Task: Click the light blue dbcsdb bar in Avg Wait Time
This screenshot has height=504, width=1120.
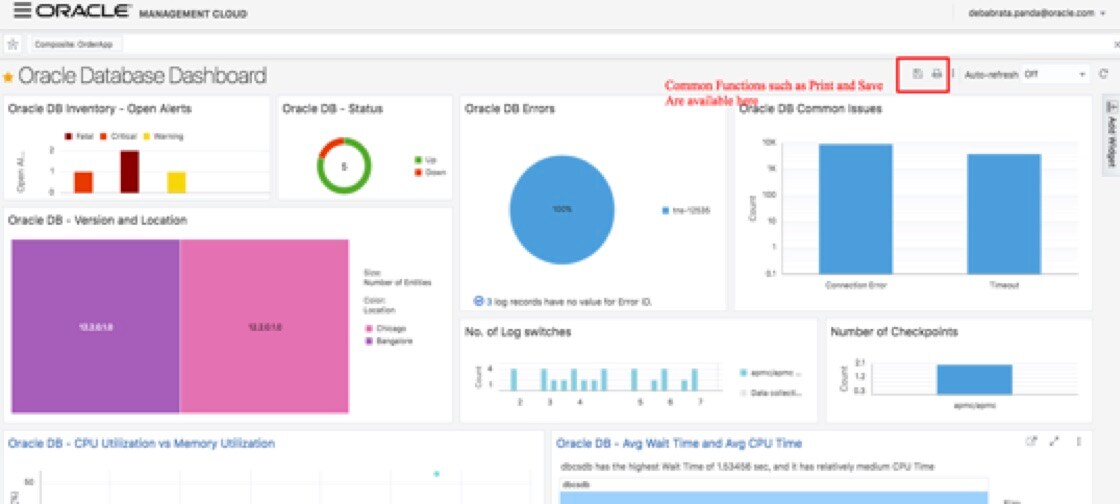Action: pos(774,498)
